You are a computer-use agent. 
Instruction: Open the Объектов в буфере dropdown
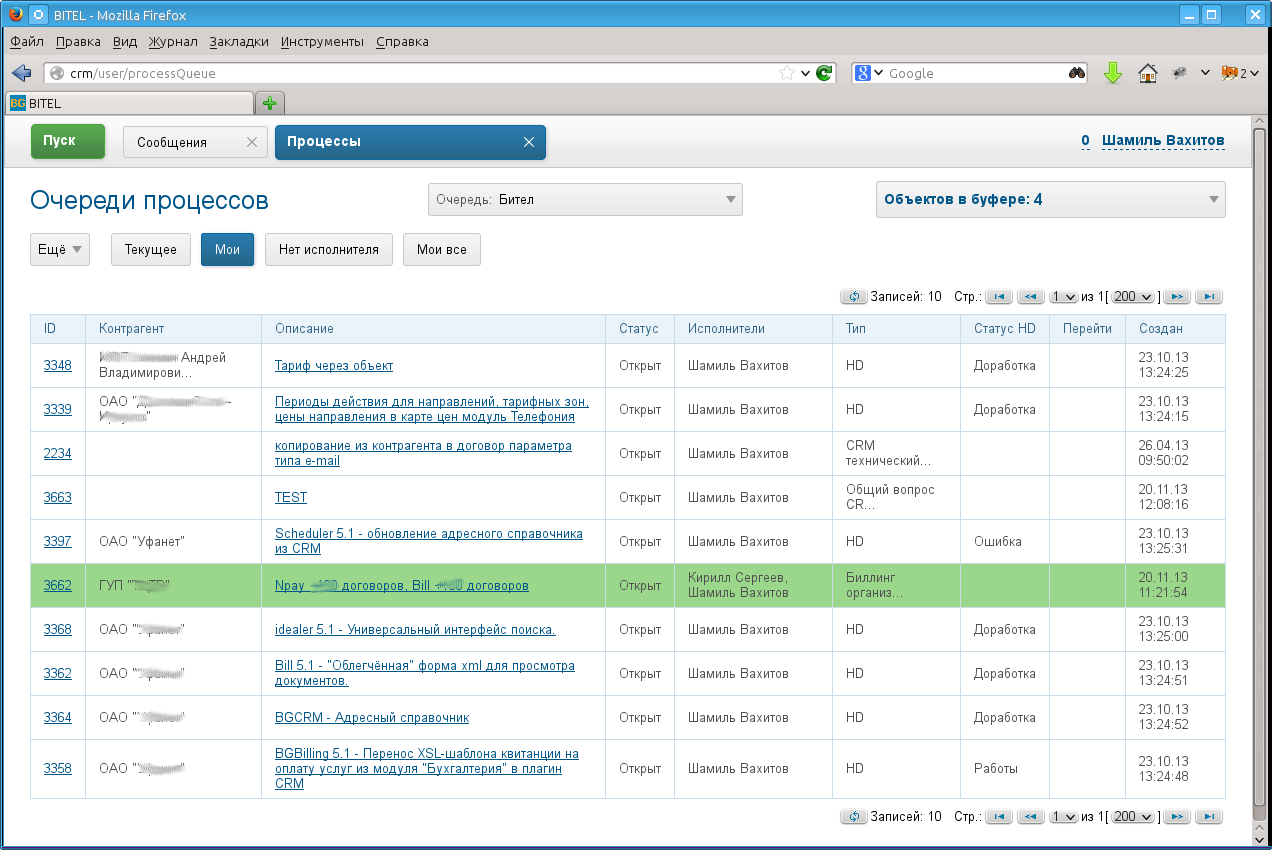pyautogui.click(x=1050, y=199)
